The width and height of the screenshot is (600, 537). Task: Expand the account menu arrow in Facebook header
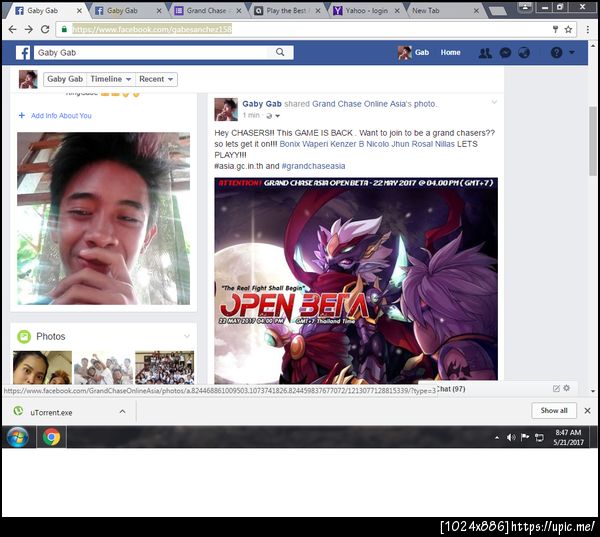click(x=572, y=52)
